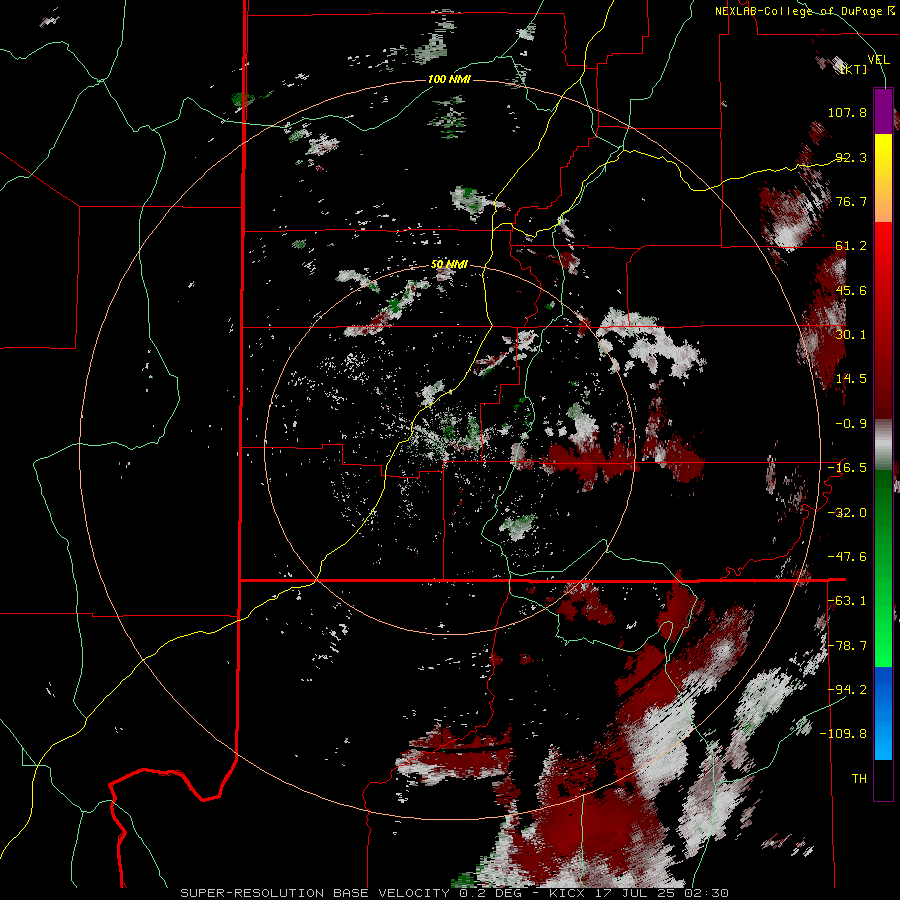Viewport: 900px width, 900px height.
Task: Click the -47.6 velocity scale value
Action: coord(847,556)
